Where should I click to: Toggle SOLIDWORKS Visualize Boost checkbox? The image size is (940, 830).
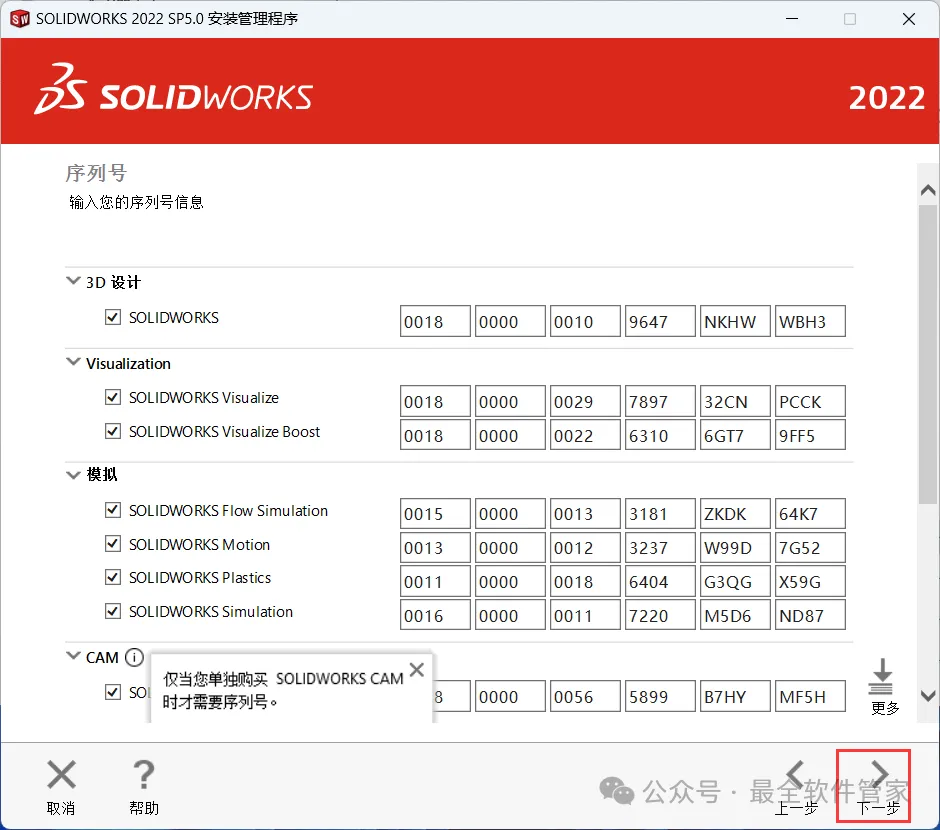pyautogui.click(x=113, y=431)
